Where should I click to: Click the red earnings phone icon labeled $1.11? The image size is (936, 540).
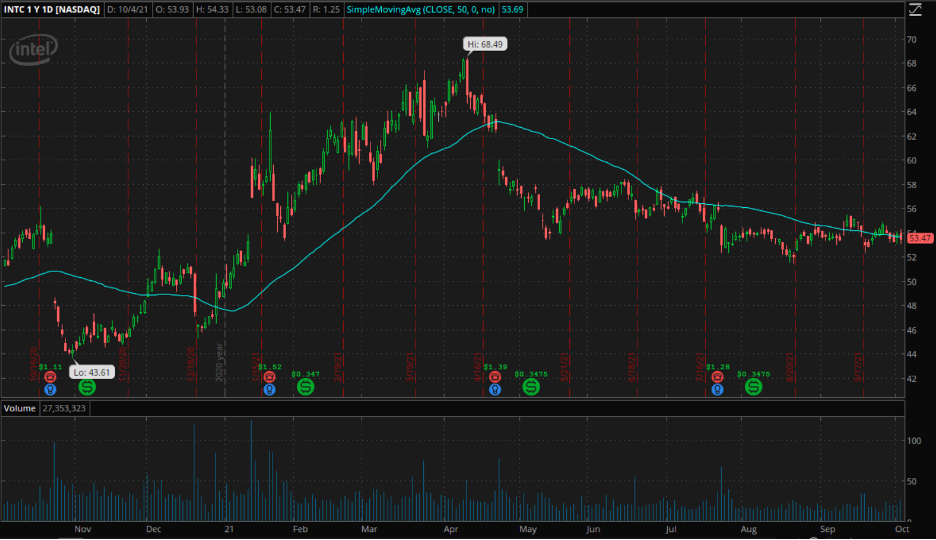coord(50,377)
